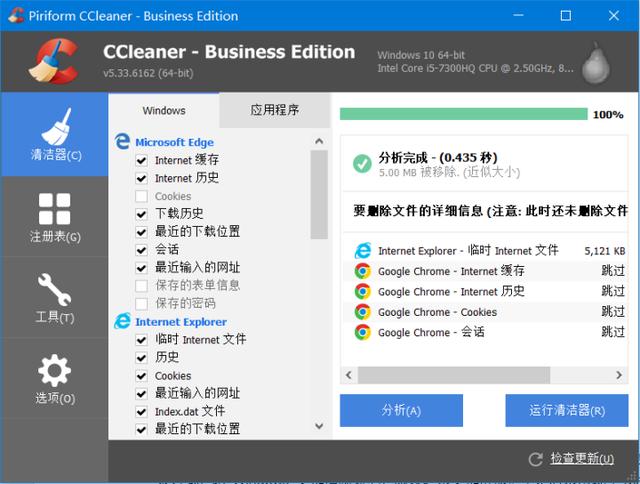The height and width of the screenshot is (484, 640).
Task: Click results horizontal scroll right arrow
Action: coord(619,375)
